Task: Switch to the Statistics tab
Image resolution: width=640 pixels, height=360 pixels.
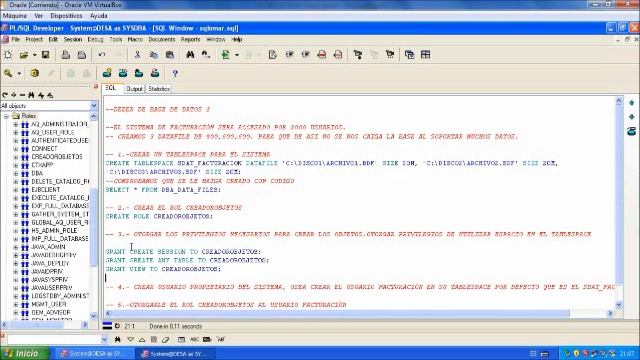Action: (x=159, y=89)
